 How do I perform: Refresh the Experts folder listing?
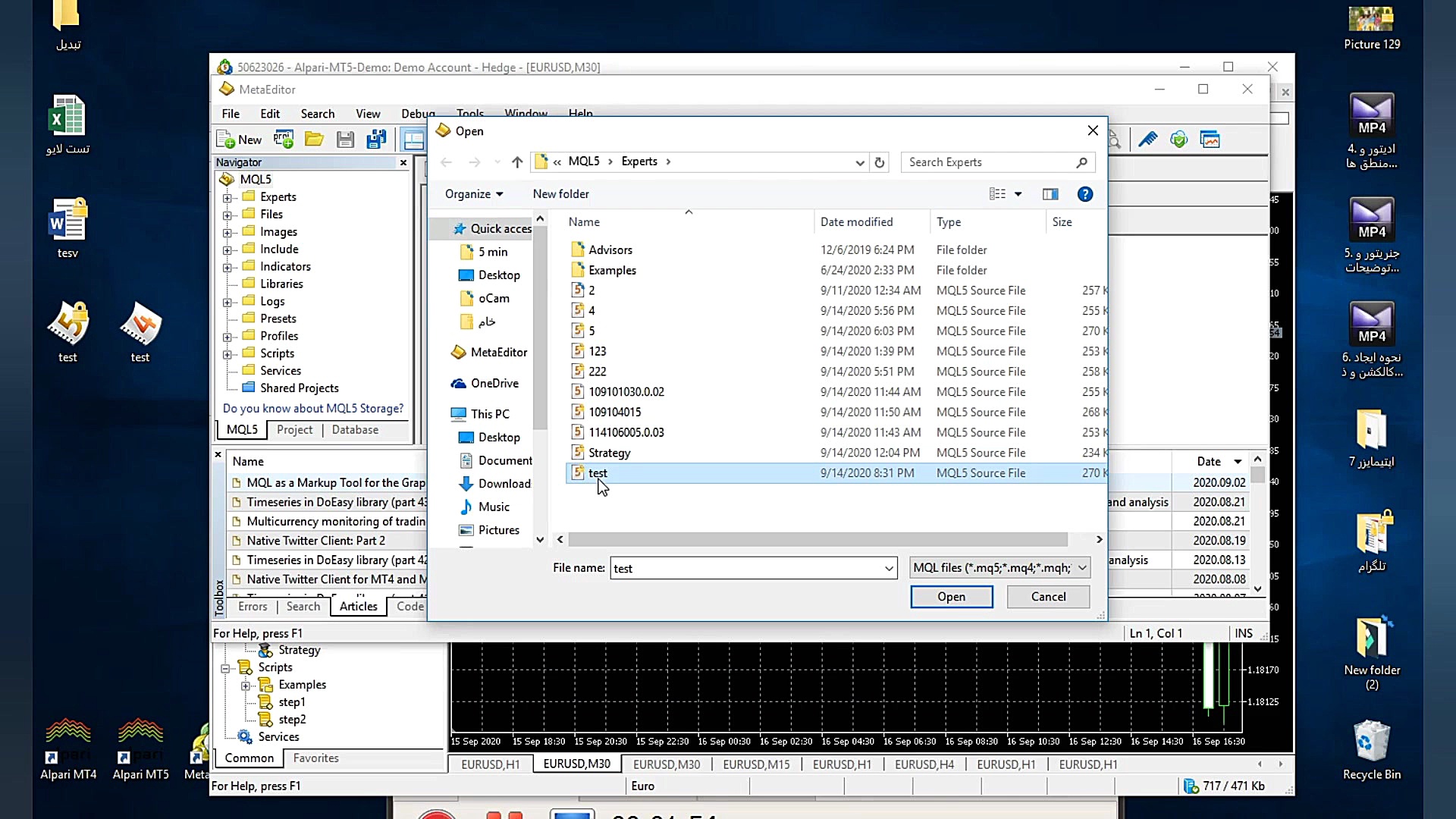point(880,162)
